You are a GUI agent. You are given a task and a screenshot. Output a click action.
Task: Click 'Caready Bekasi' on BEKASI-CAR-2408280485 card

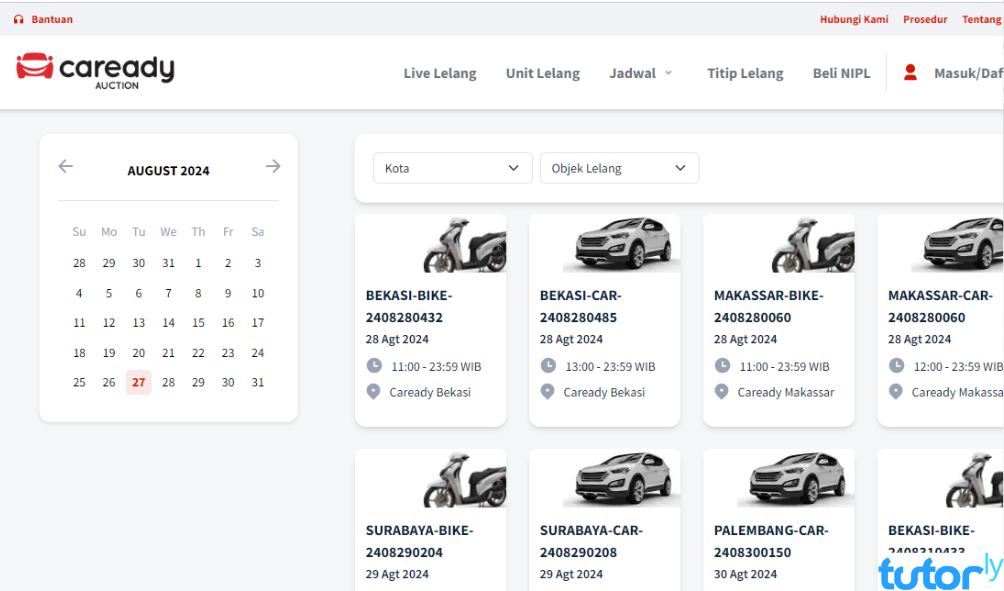(x=604, y=393)
